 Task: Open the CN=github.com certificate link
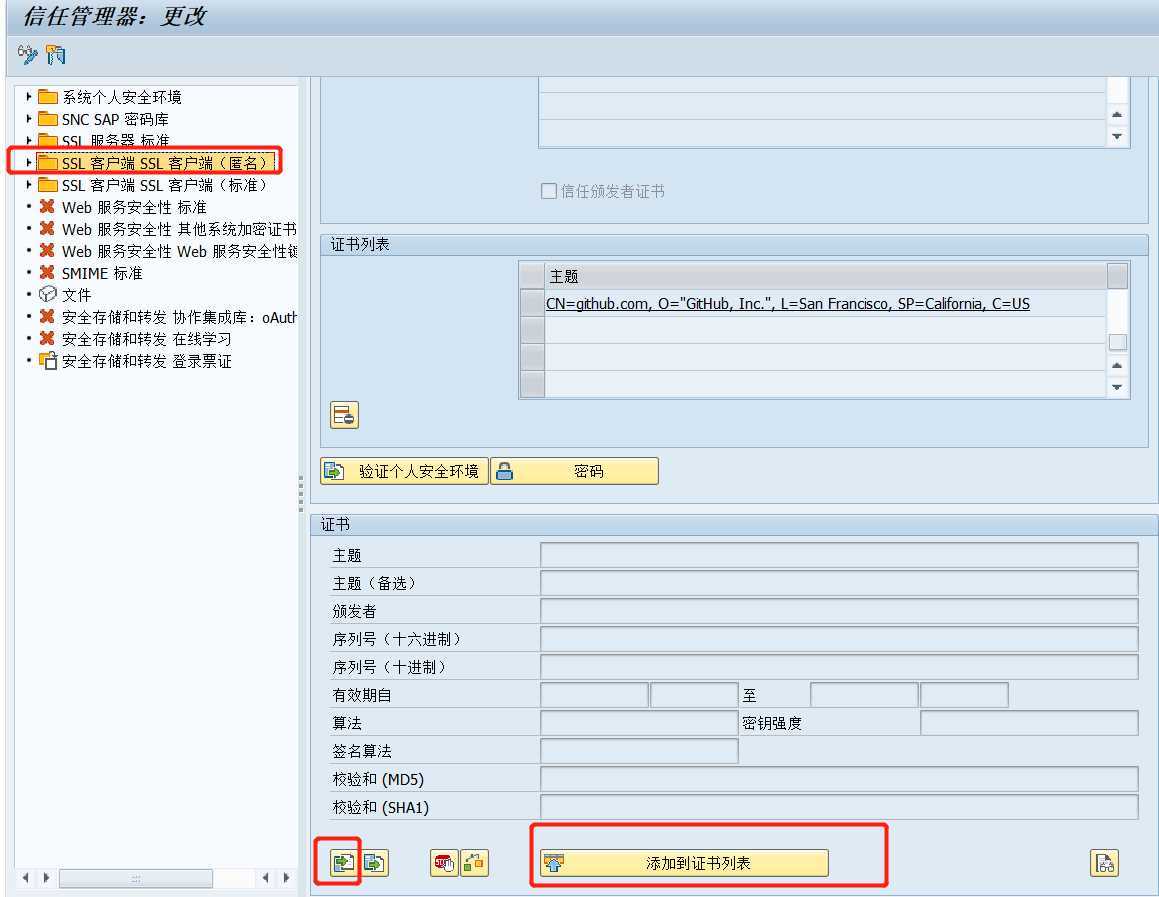(787, 304)
